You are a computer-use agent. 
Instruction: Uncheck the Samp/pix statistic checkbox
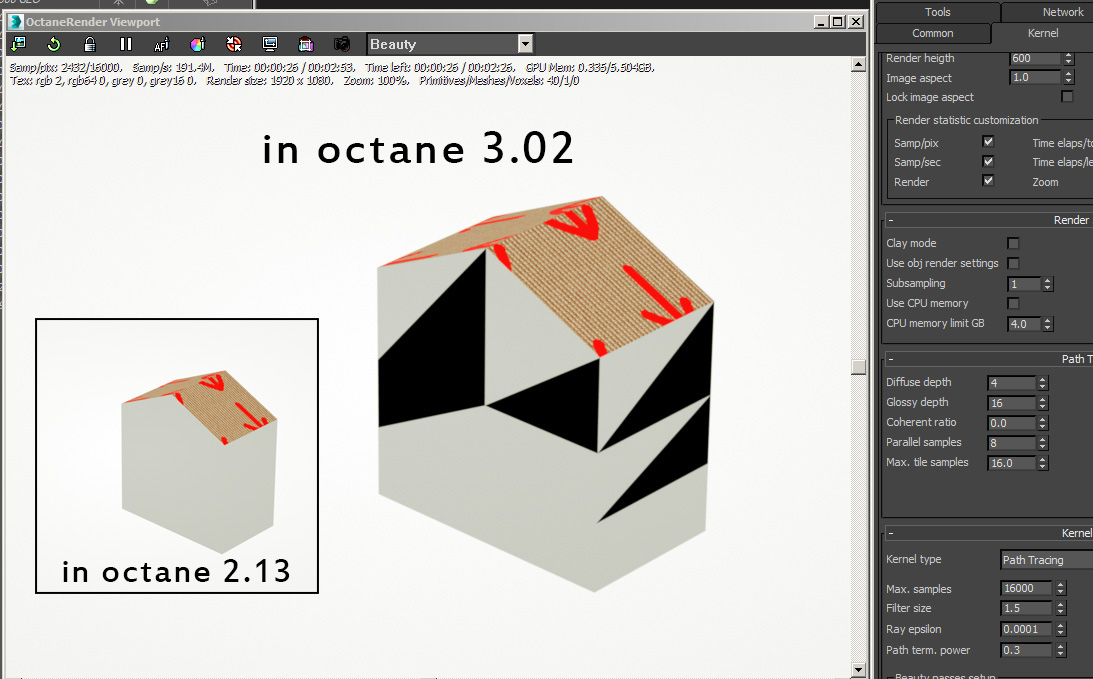coord(988,142)
